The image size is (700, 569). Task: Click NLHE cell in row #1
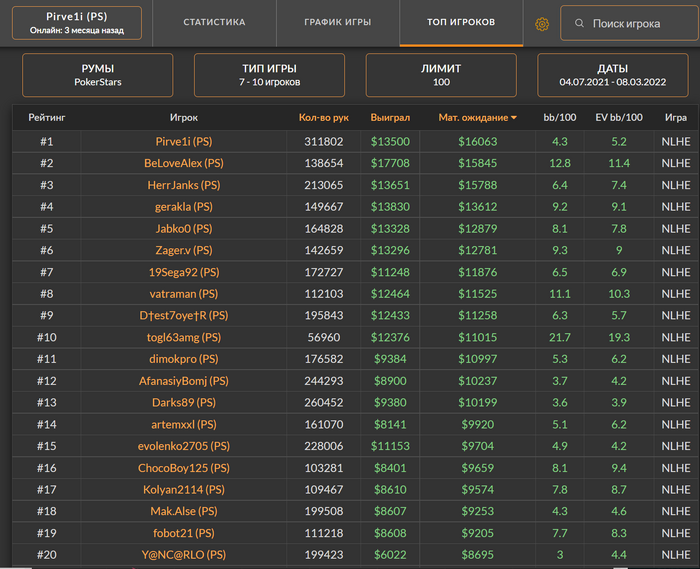pyautogui.click(x=676, y=141)
